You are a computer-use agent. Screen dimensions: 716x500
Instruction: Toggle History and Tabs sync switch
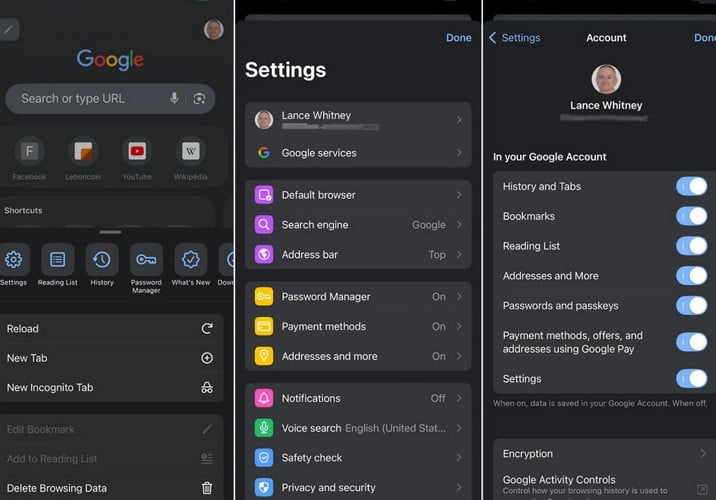692,186
